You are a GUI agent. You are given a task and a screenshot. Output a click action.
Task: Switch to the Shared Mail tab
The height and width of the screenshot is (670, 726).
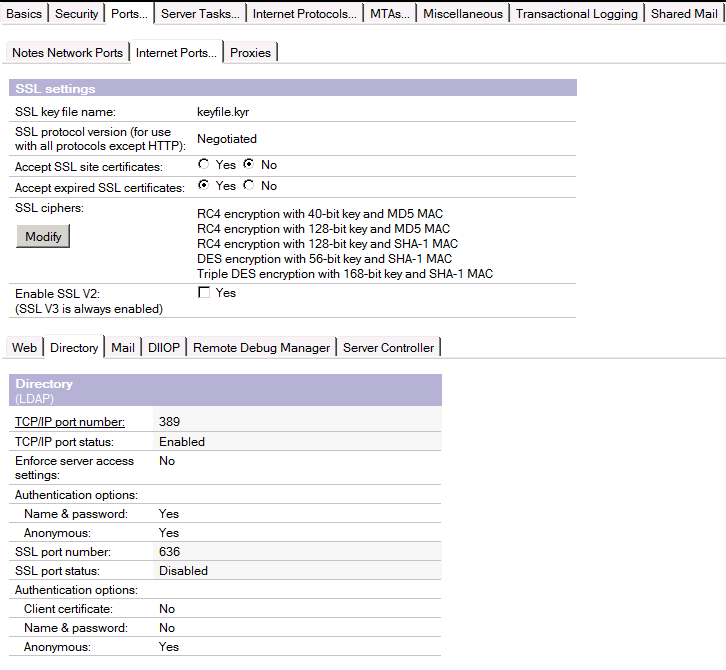click(x=684, y=14)
